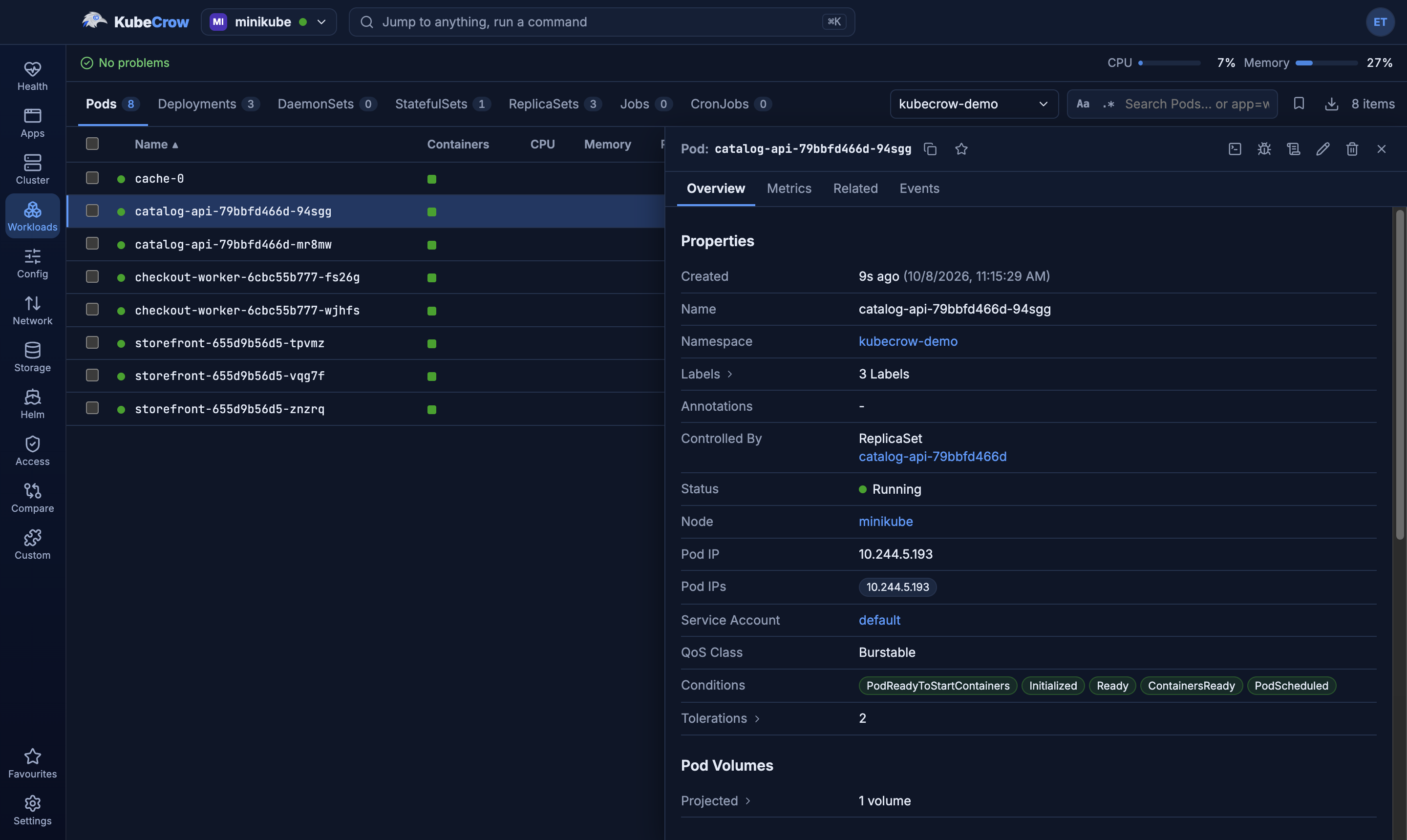This screenshot has height=840, width=1407.
Task: Select checkbox for storefront-655d9b56d5-znzrq
Action: coord(92,408)
